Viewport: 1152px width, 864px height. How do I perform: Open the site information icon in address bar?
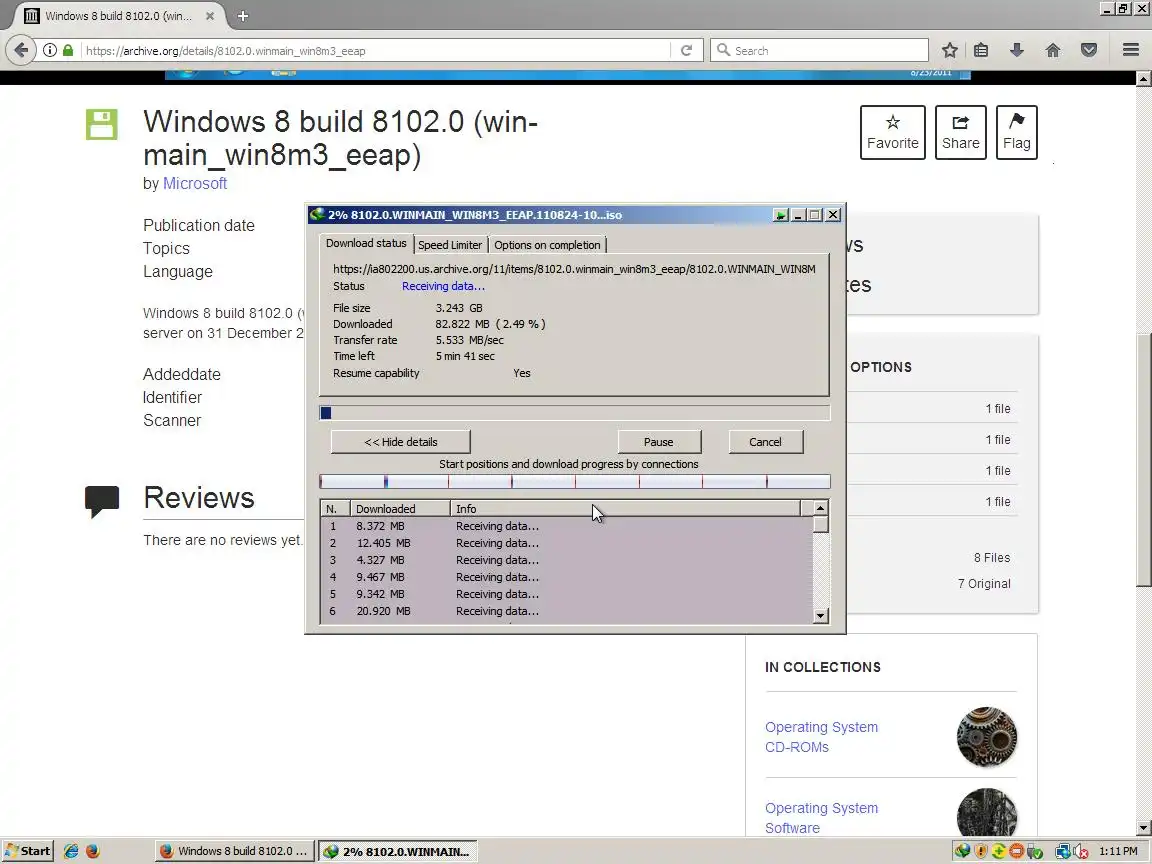(49, 51)
